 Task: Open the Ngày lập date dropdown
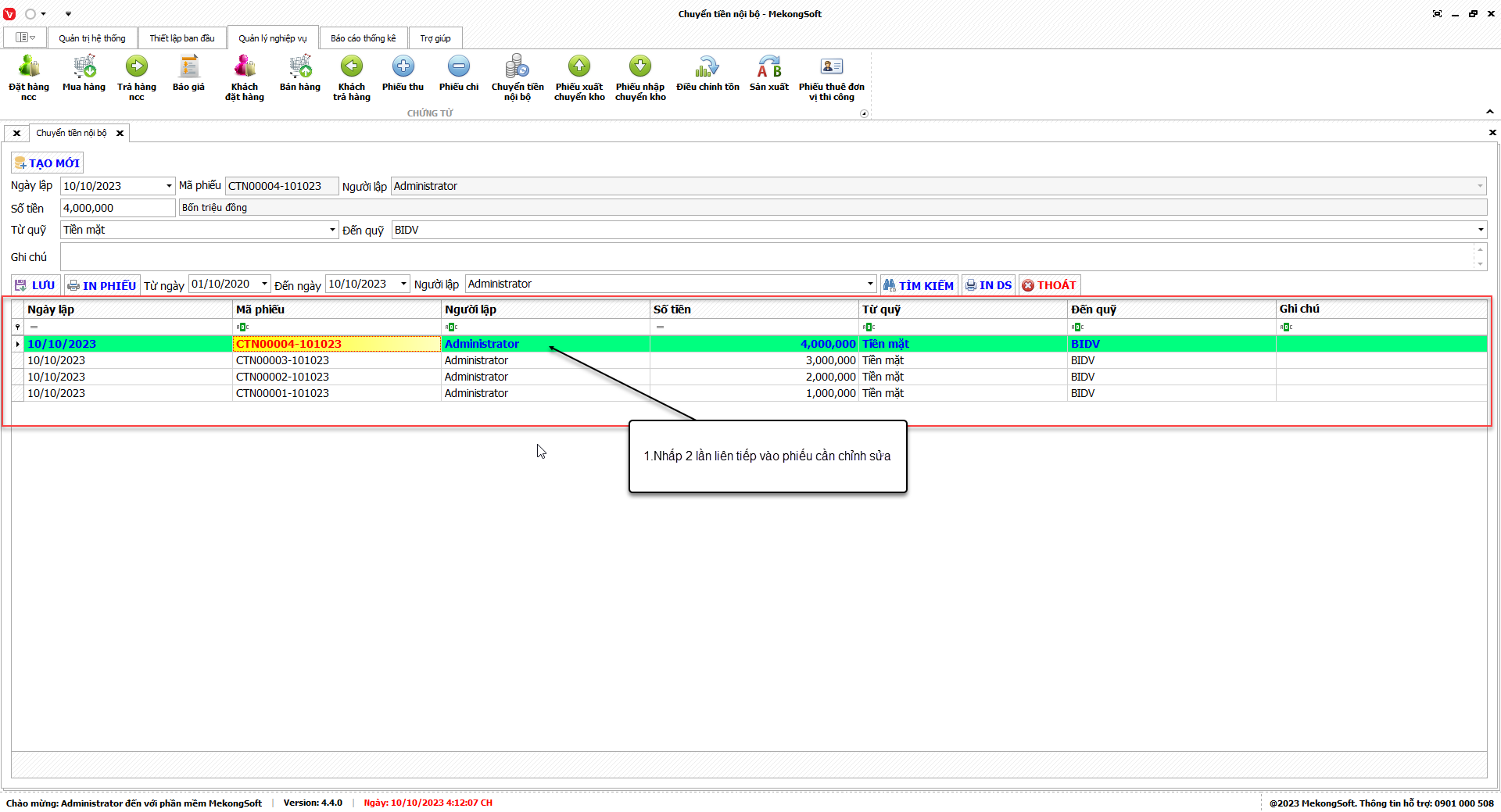[x=169, y=186]
